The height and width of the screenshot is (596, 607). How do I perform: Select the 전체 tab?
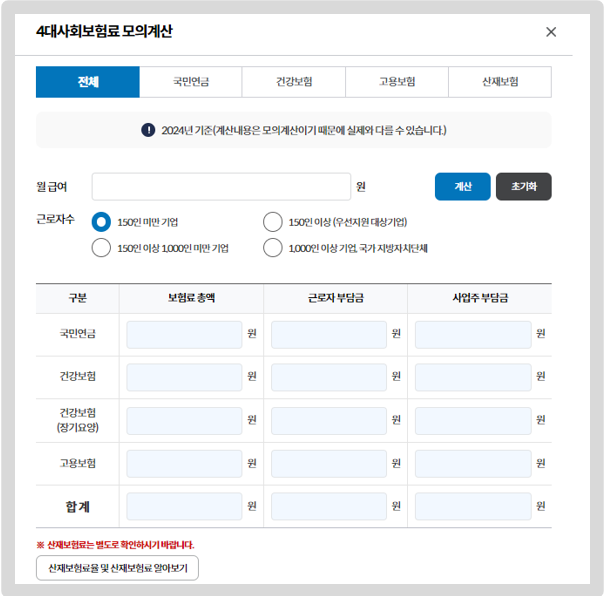[88, 82]
